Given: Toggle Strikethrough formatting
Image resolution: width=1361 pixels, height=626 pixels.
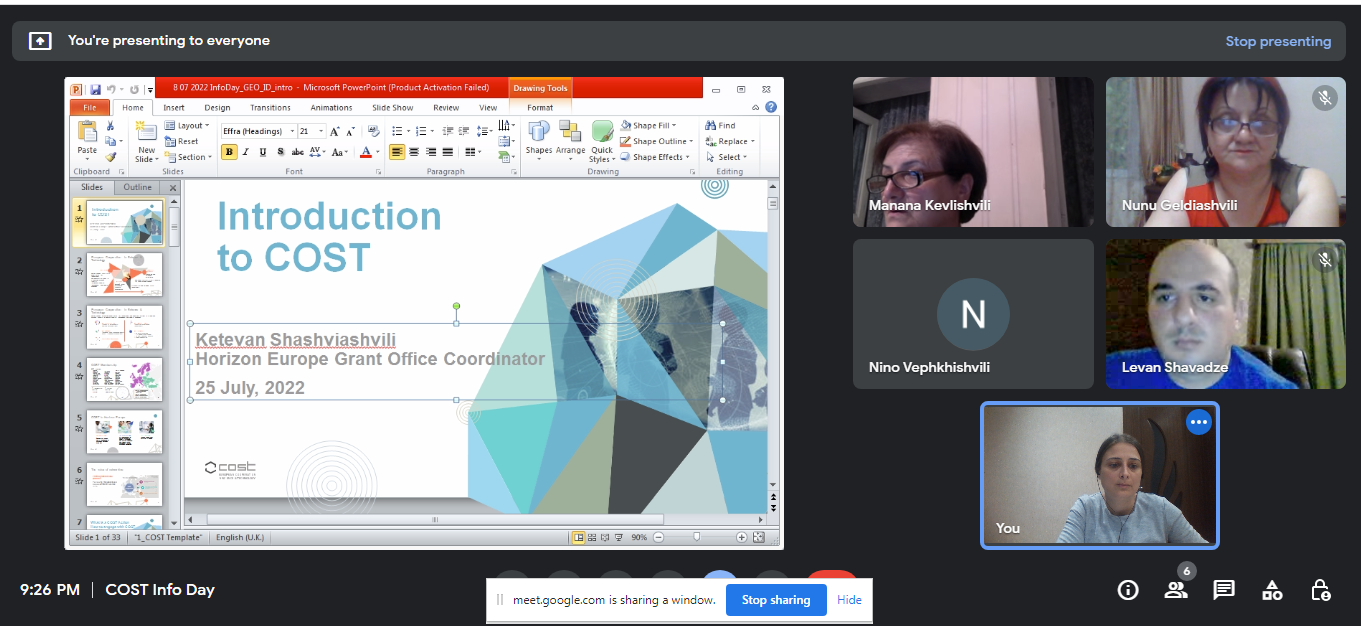Looking at the screenshot, I should click(297, 152).
